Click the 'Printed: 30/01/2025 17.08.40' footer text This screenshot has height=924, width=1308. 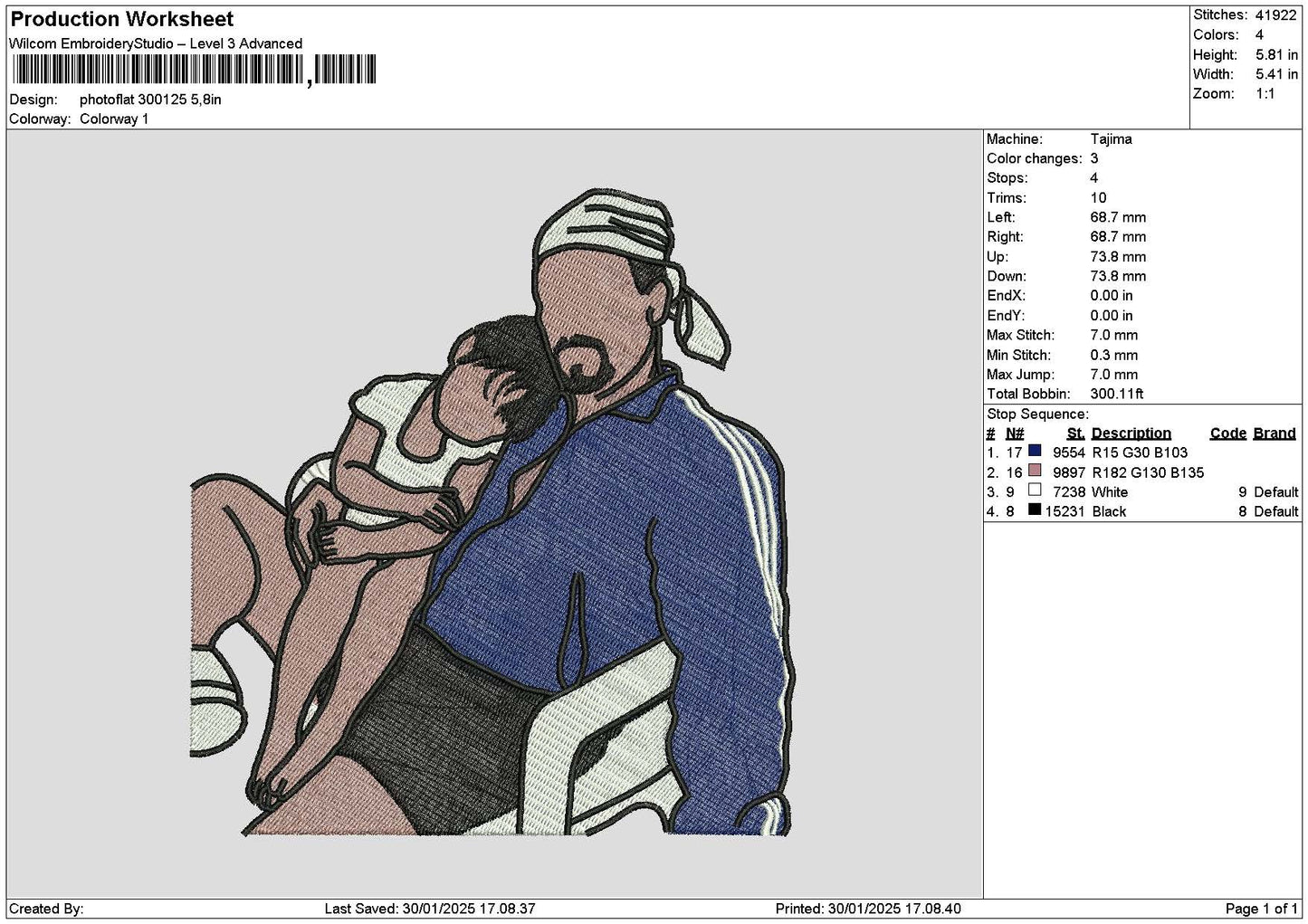(x=868, y=909)
